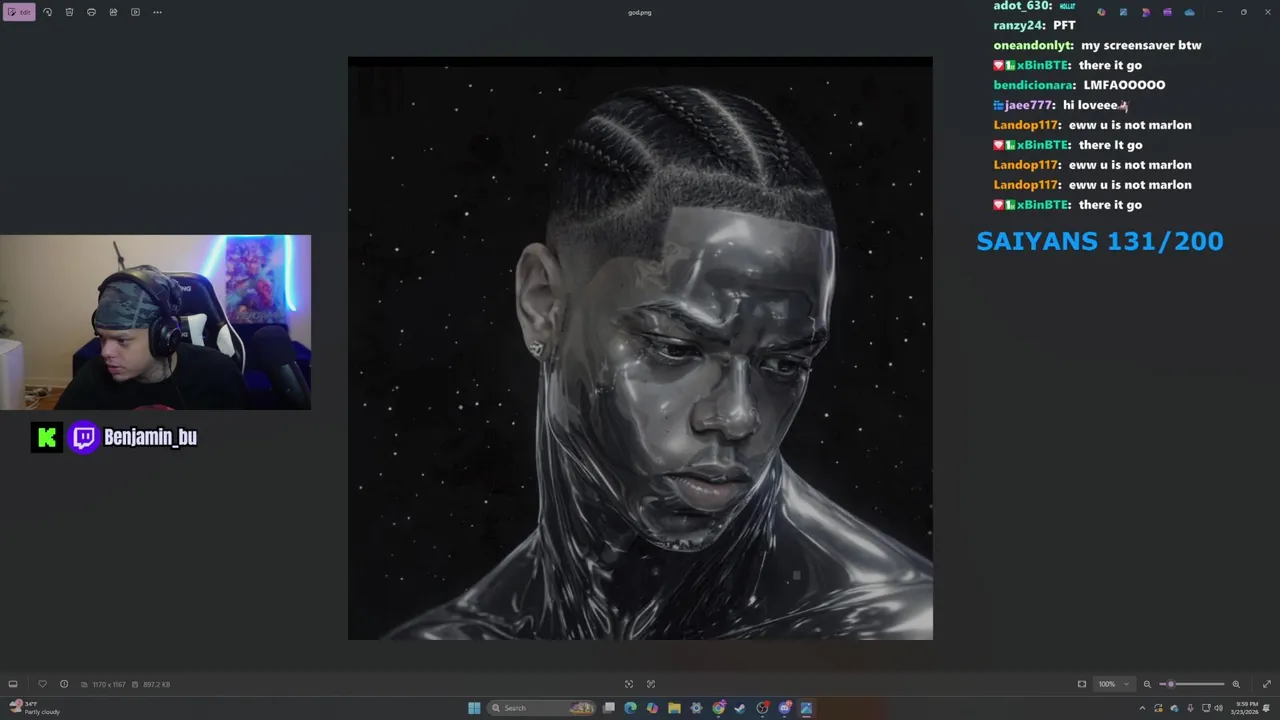Enter full screen with expand arrows icon
This screenshot has height=720, width=1280.
(1267, 684)
